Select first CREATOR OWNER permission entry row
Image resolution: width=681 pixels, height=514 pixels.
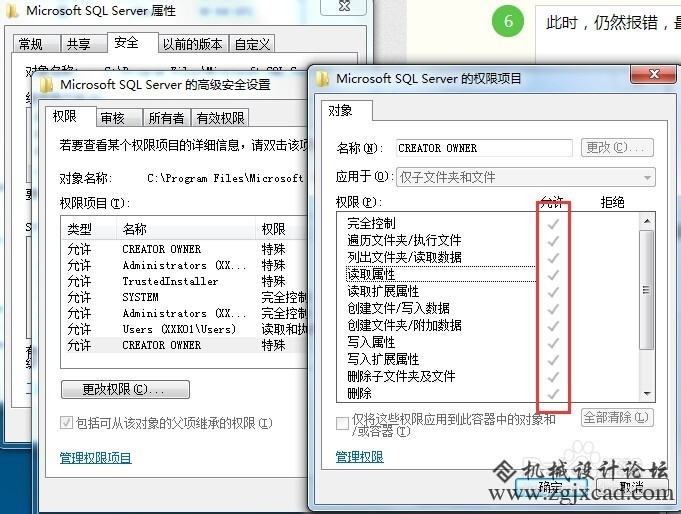pos(185,249)
